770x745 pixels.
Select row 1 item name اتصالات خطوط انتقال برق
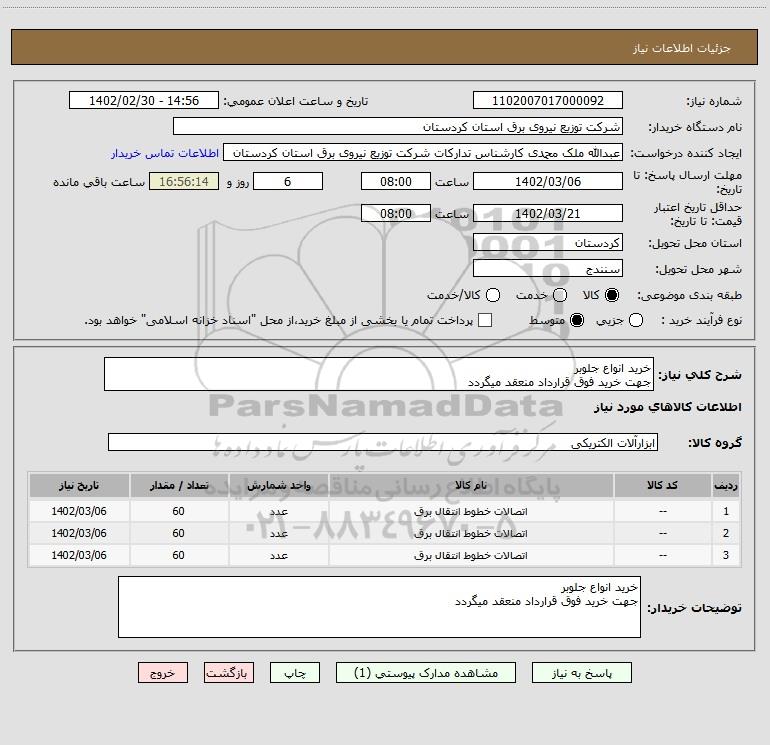point(470,512)
